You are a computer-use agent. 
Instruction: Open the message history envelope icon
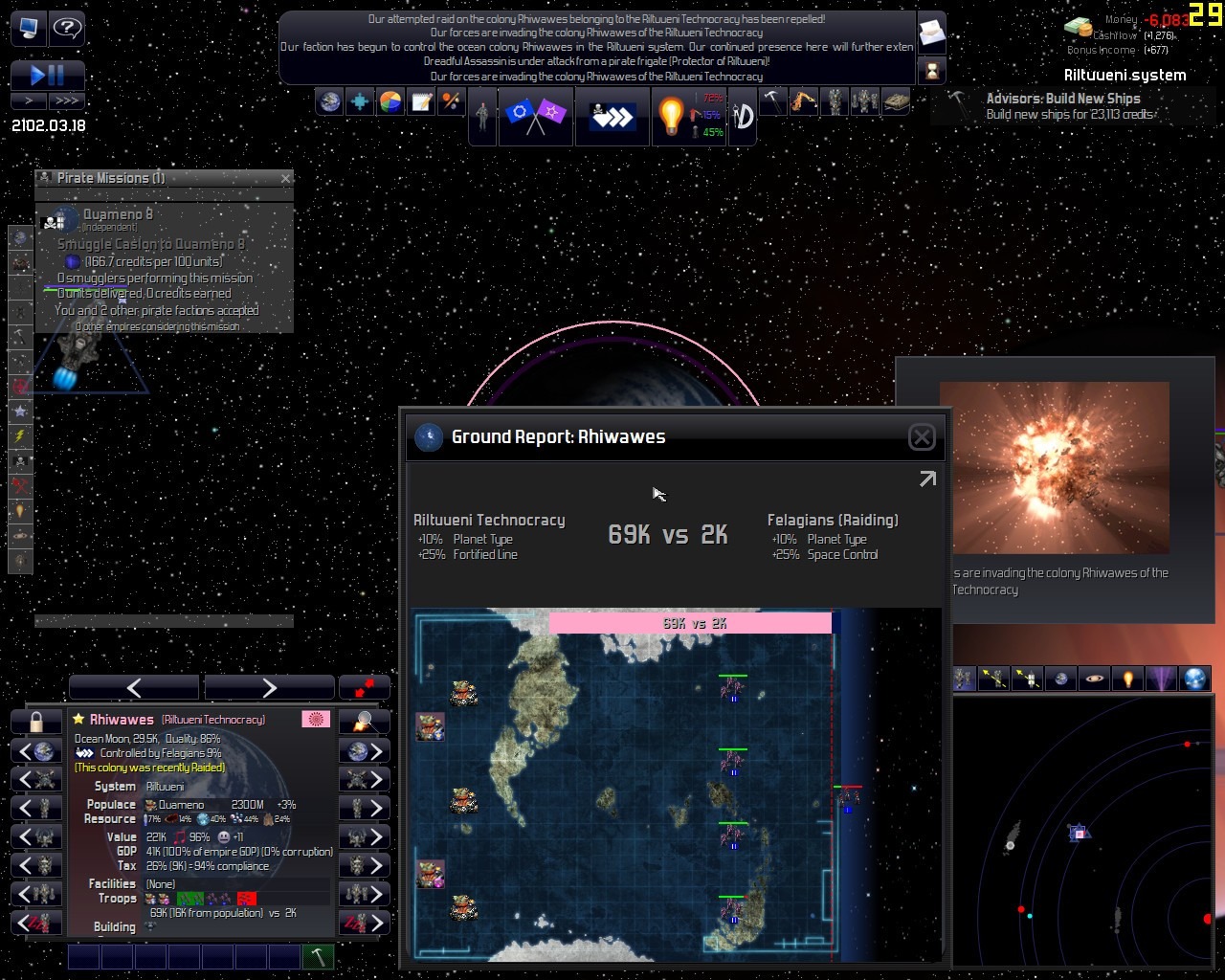931,34
